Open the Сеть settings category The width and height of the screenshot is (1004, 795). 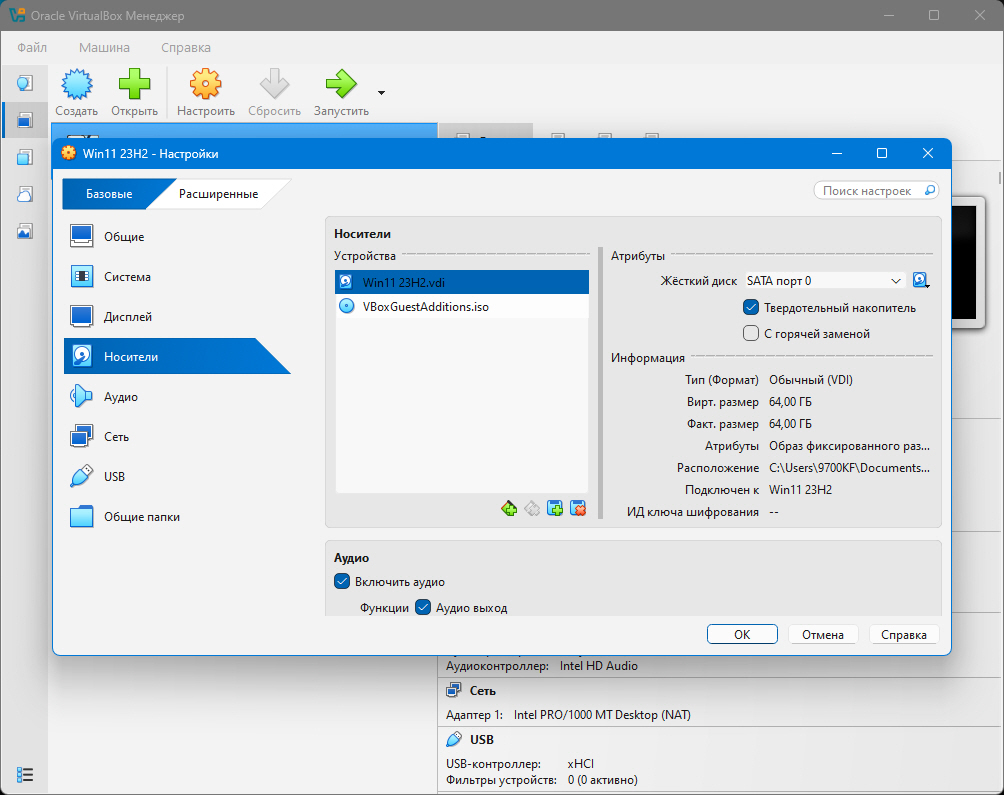[x=116, y=437]
